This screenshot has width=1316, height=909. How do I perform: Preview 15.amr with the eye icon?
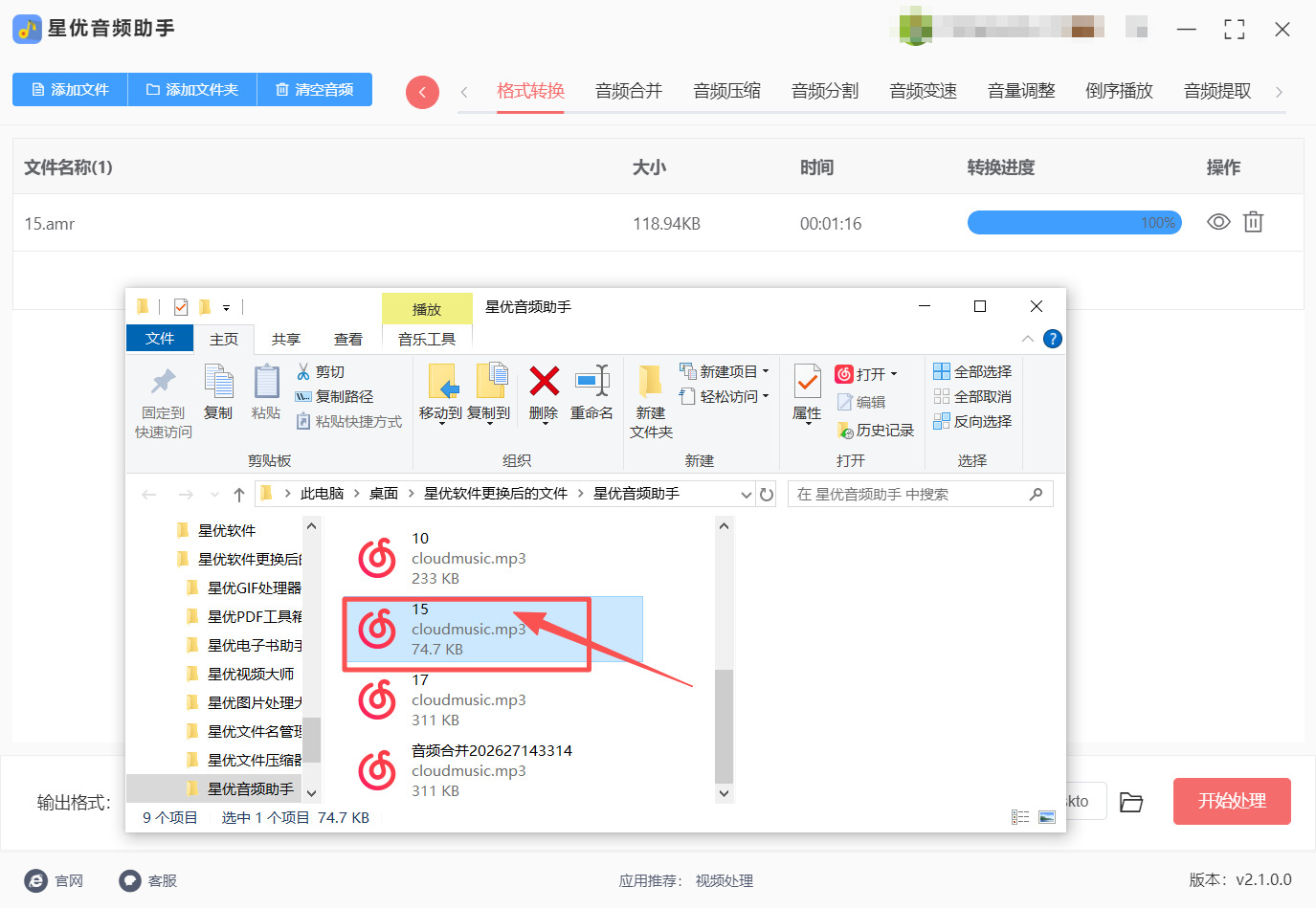click(x=1218, y=222)
